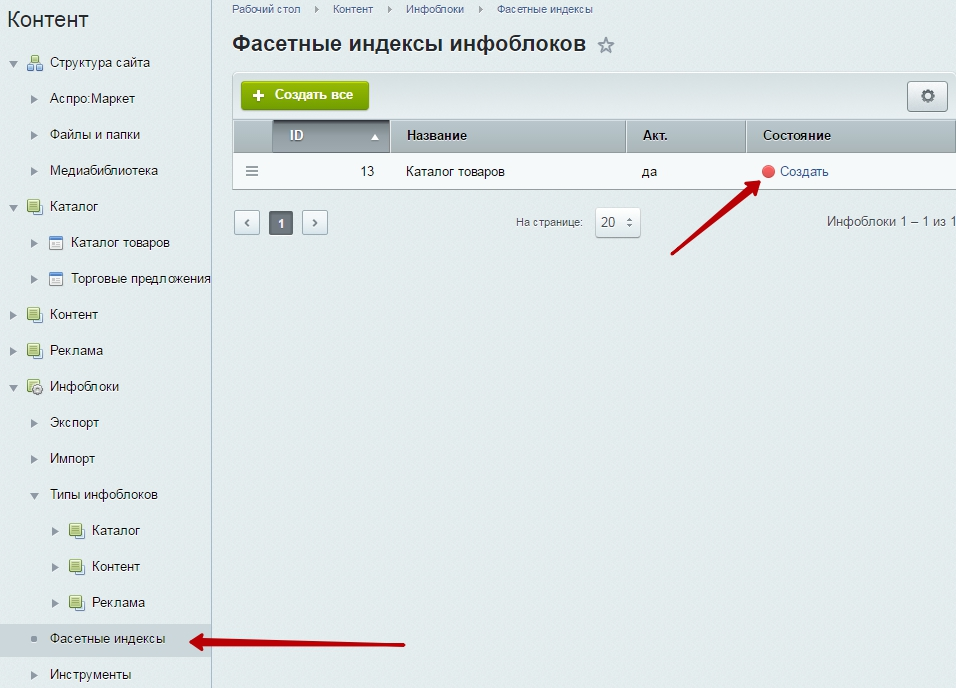Select Фасетные индексы in the sidebar
This screenshot has width=956, height=688.
coord(107,638)
